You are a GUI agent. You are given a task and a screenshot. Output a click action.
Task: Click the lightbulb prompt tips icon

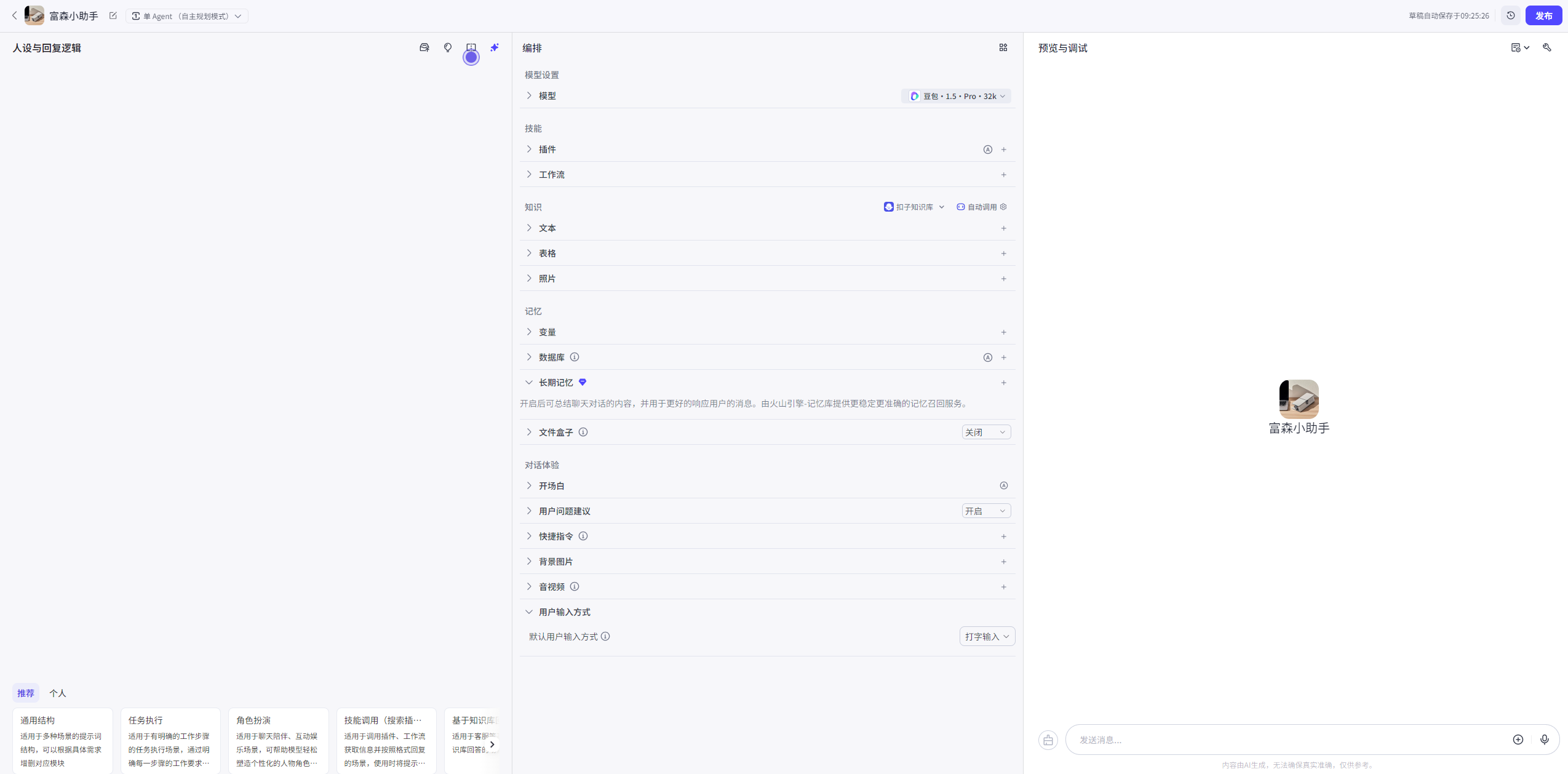tap(448, 47)
